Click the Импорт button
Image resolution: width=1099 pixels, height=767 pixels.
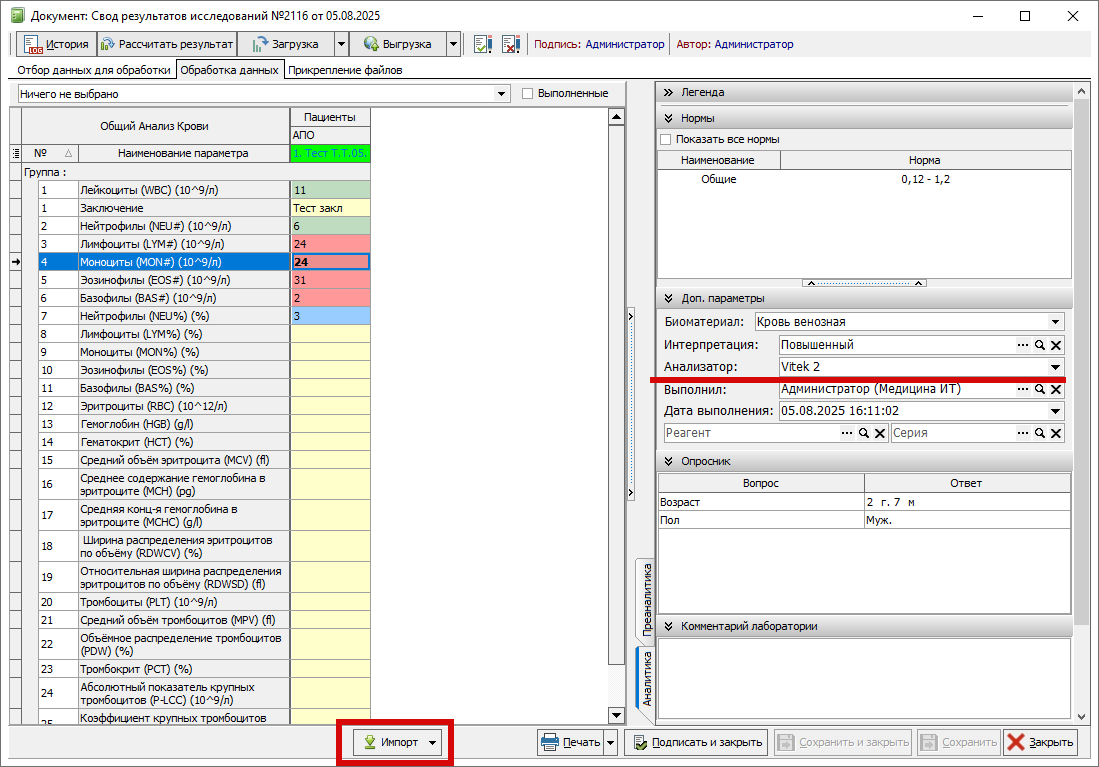(x=389, y=742)
